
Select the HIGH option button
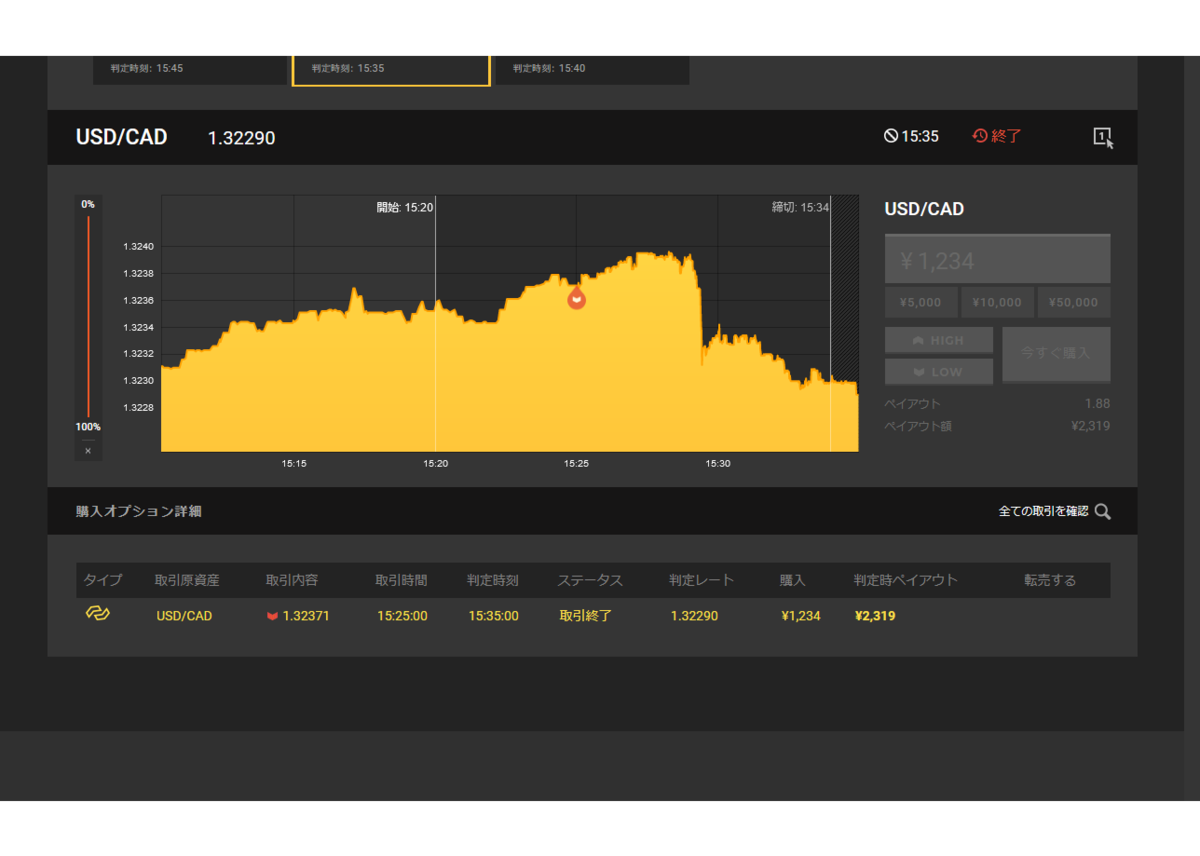939,340
